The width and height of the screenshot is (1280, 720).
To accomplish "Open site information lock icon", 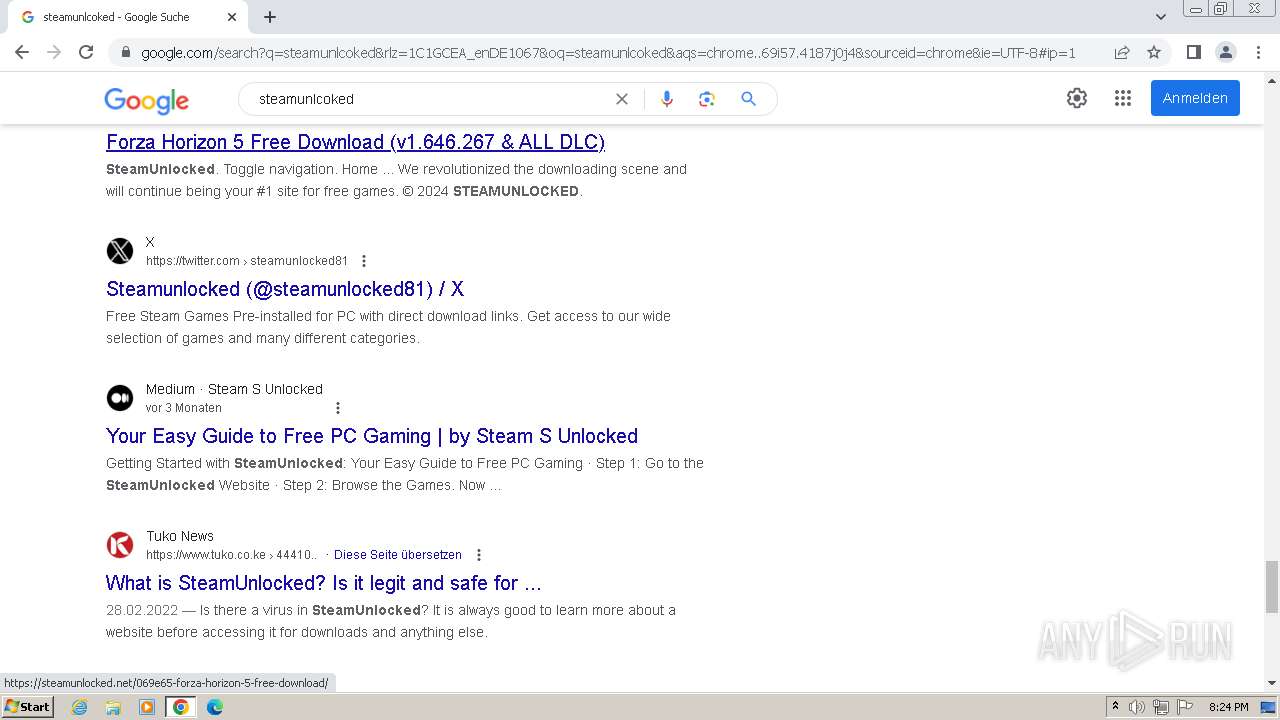I will click(125, 52).
